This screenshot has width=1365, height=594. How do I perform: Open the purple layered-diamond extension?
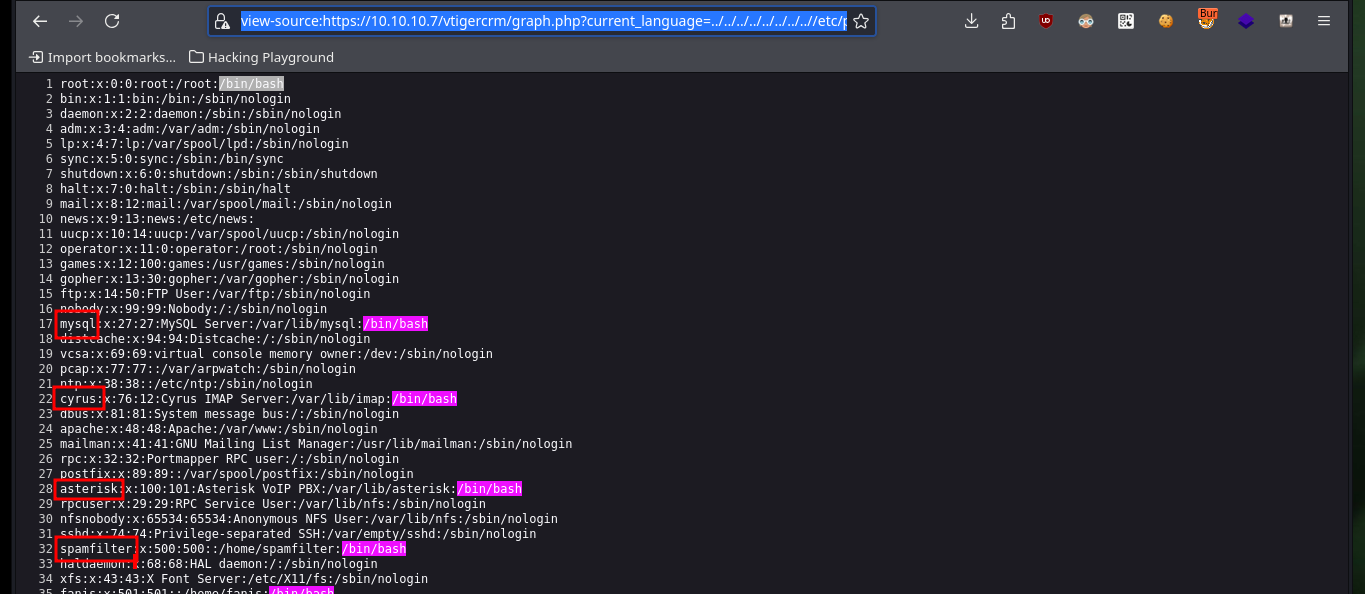tap(1246, 21)
